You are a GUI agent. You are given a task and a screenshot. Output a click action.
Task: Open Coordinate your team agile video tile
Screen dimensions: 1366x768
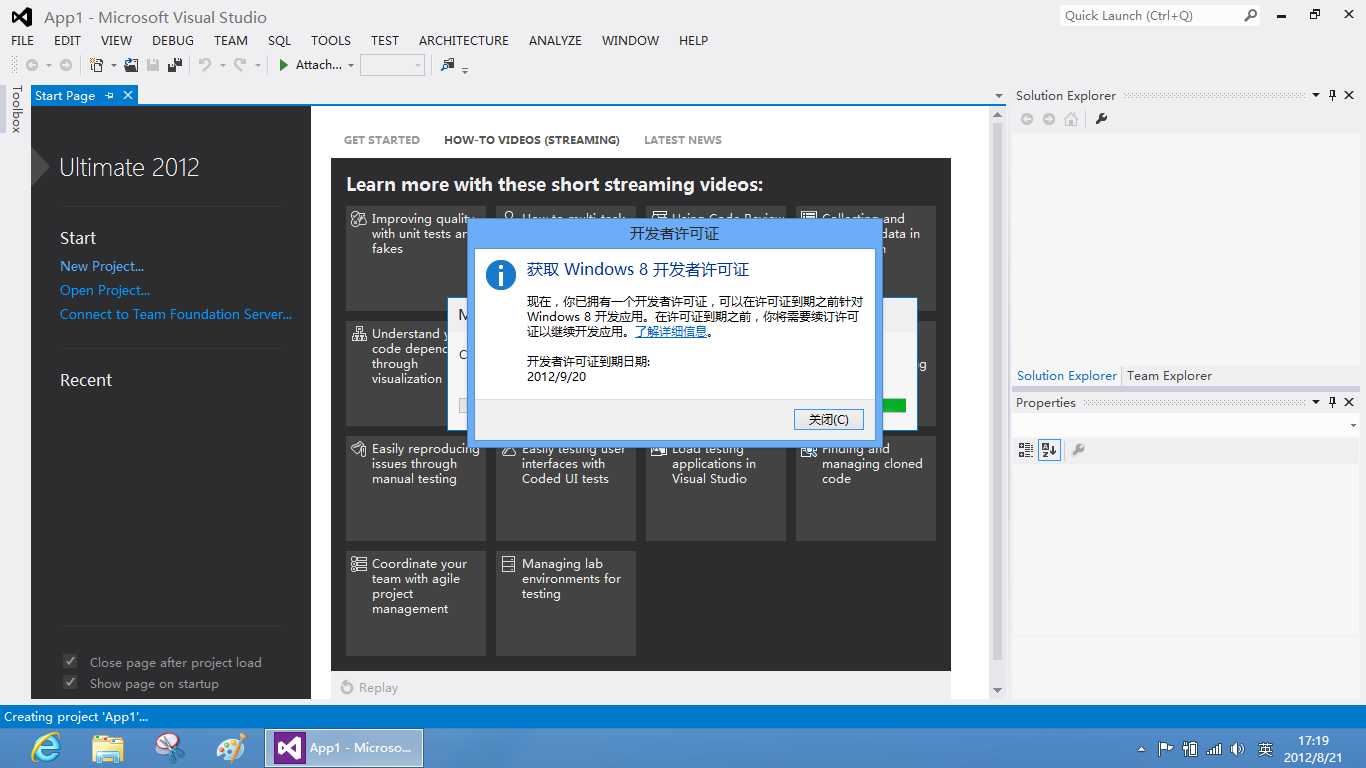pyautogui.click(x=416, y=603)
